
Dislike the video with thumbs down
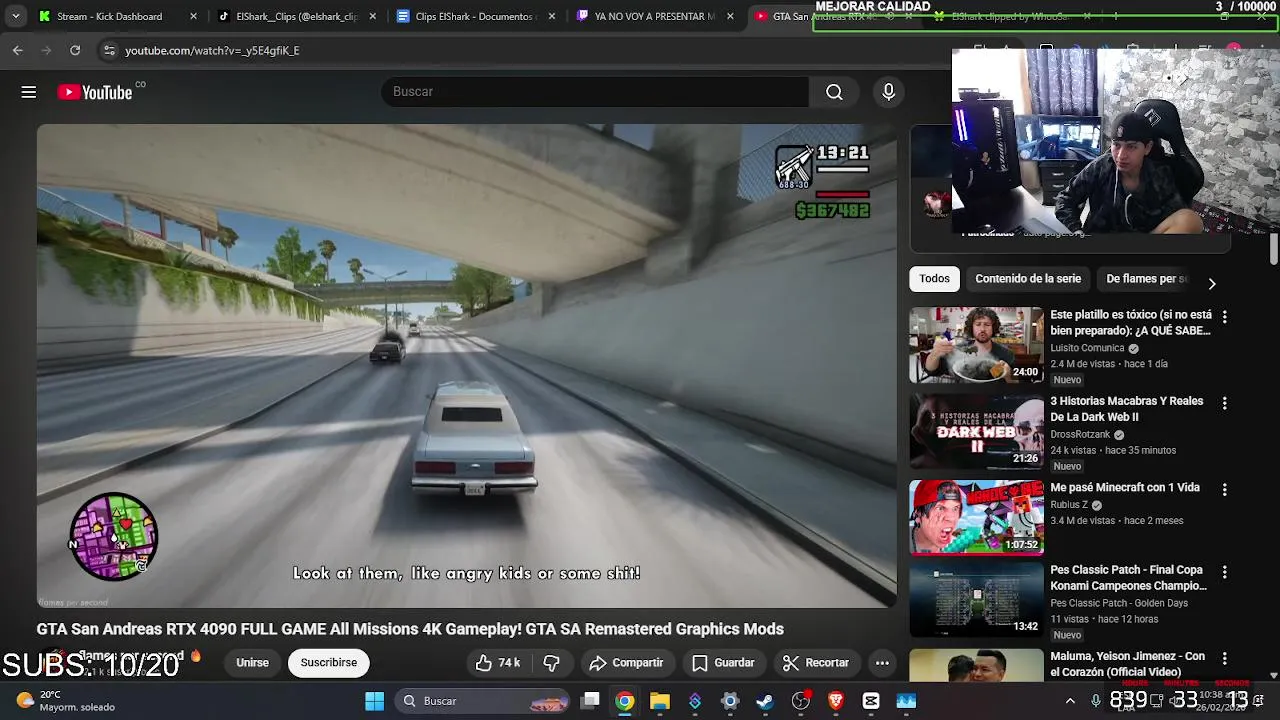tap(551, 663)
